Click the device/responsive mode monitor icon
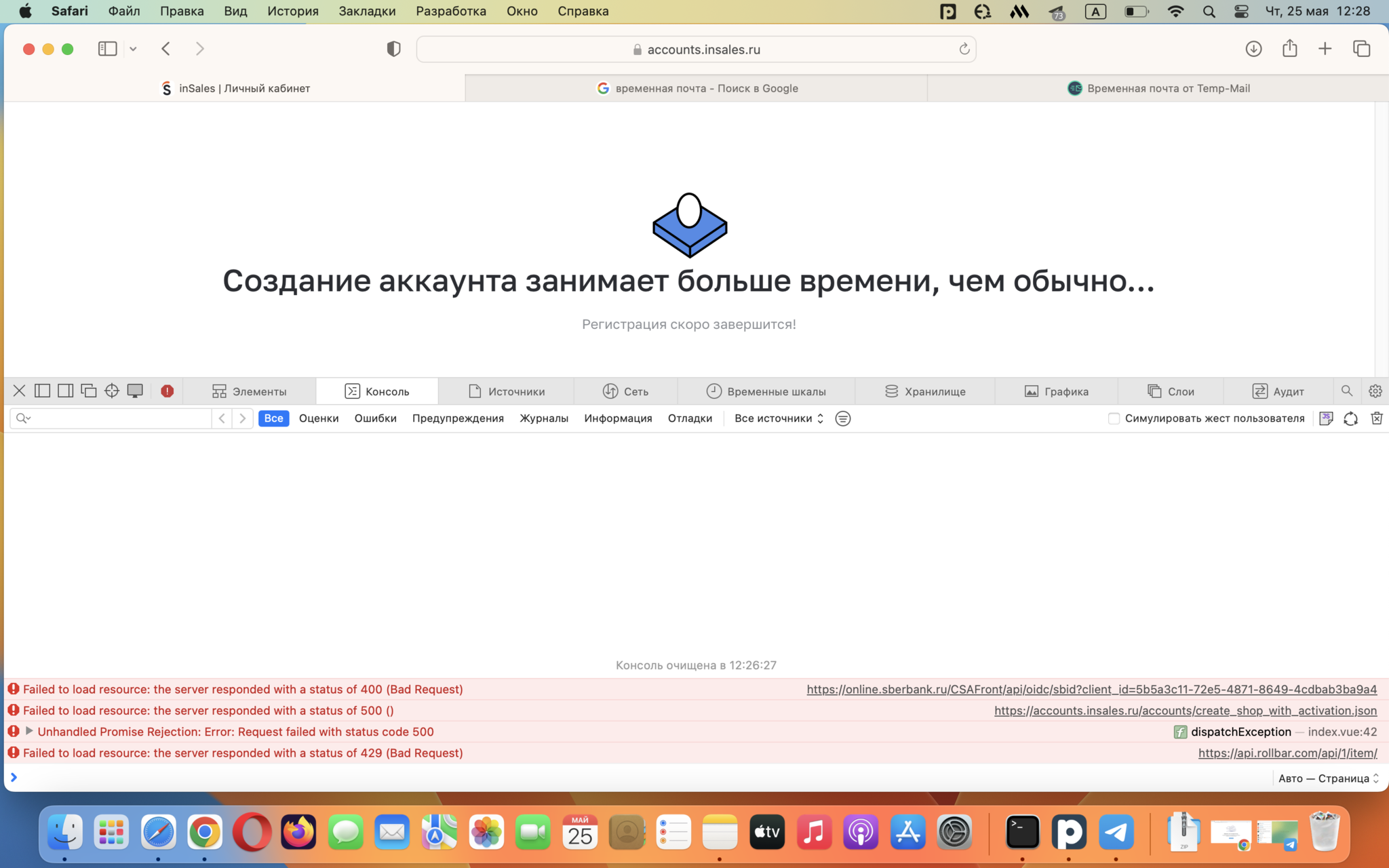This screenshot has width=1389, height=868. (135, 391)
